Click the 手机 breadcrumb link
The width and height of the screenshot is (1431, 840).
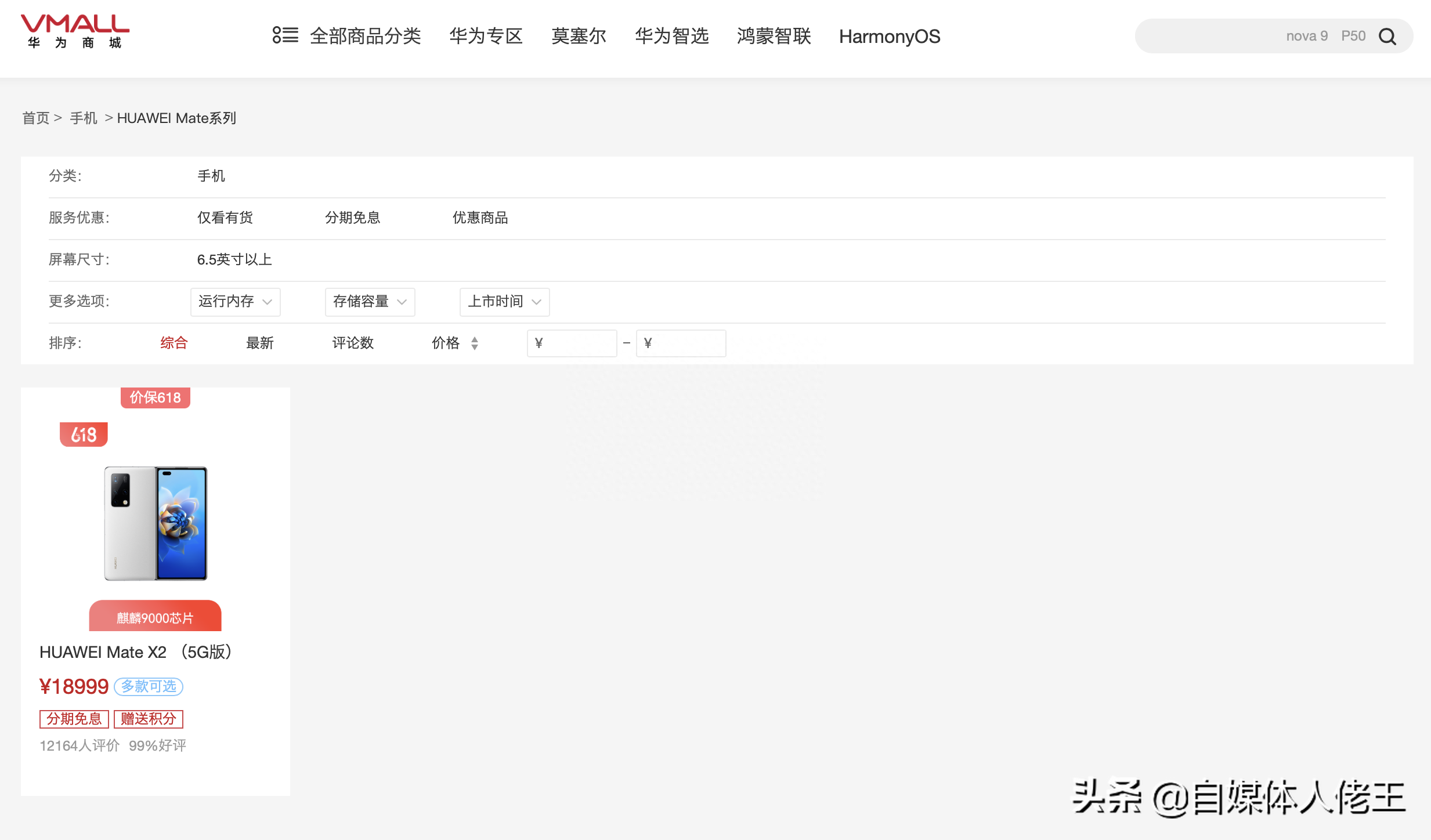[x=84, y=118]
